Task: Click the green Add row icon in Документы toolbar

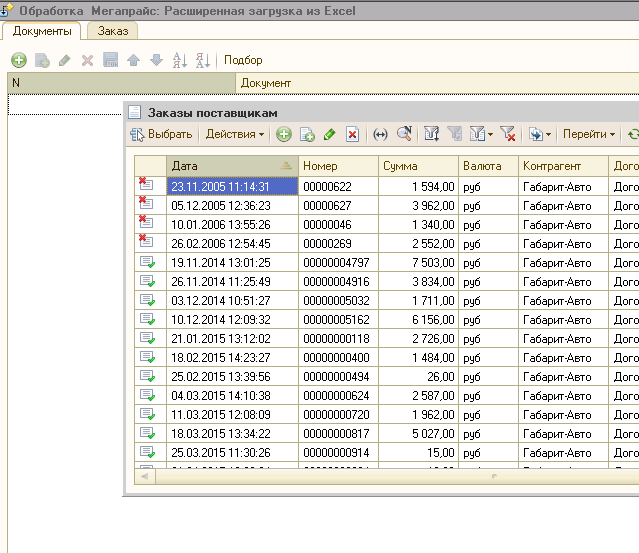Action: [19, 60]
